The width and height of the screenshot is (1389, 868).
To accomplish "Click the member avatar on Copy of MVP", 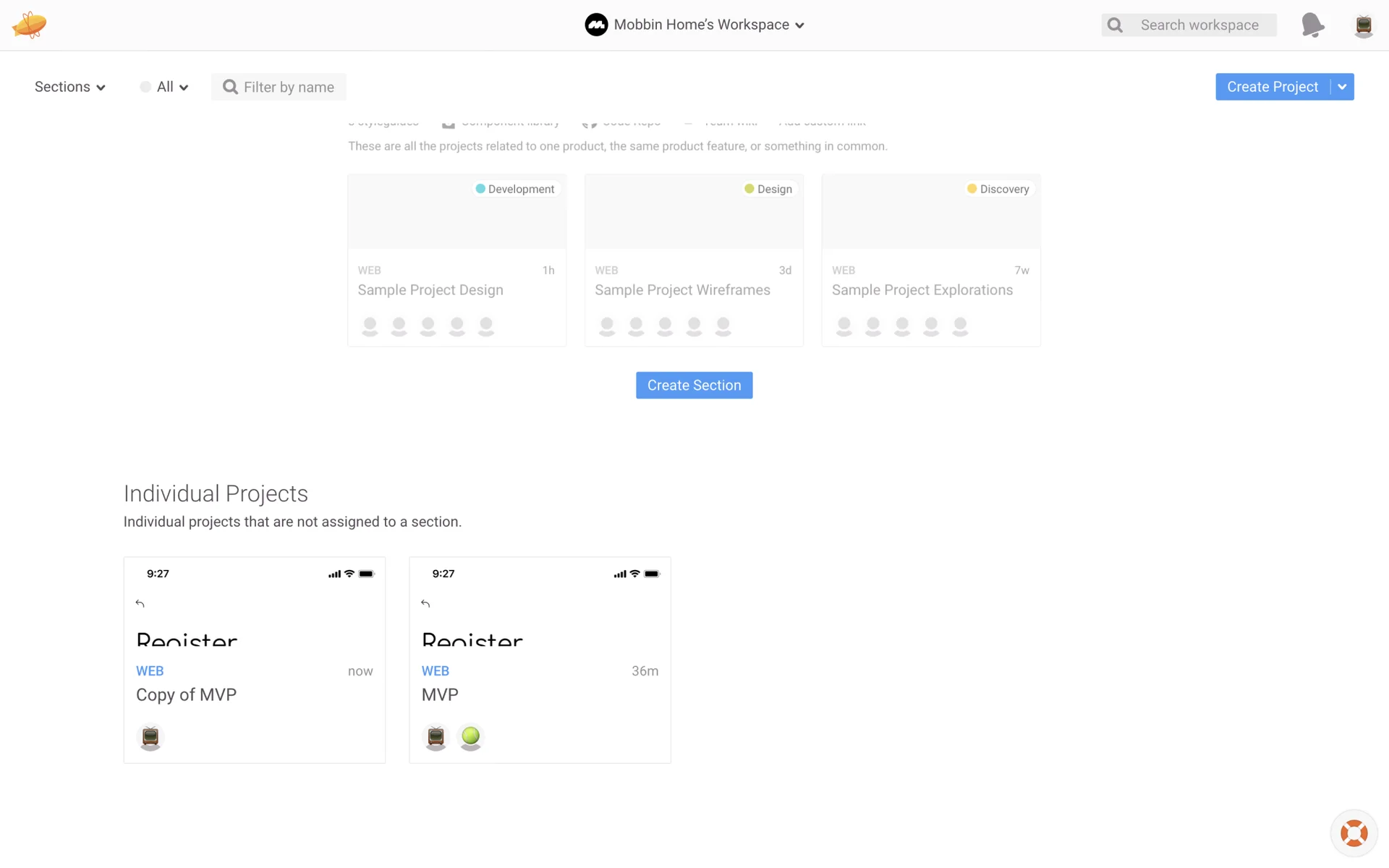I will pos(150,736).
